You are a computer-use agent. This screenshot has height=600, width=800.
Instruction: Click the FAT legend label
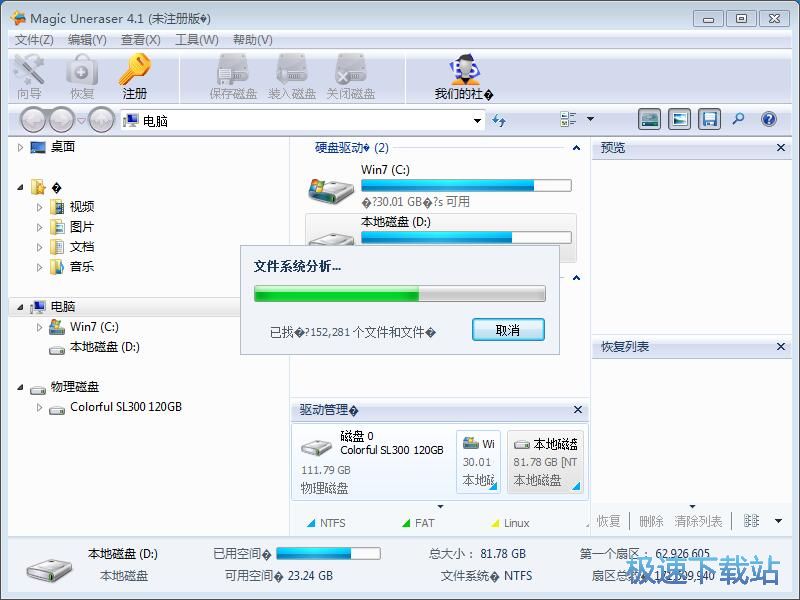tap(424, 523)
